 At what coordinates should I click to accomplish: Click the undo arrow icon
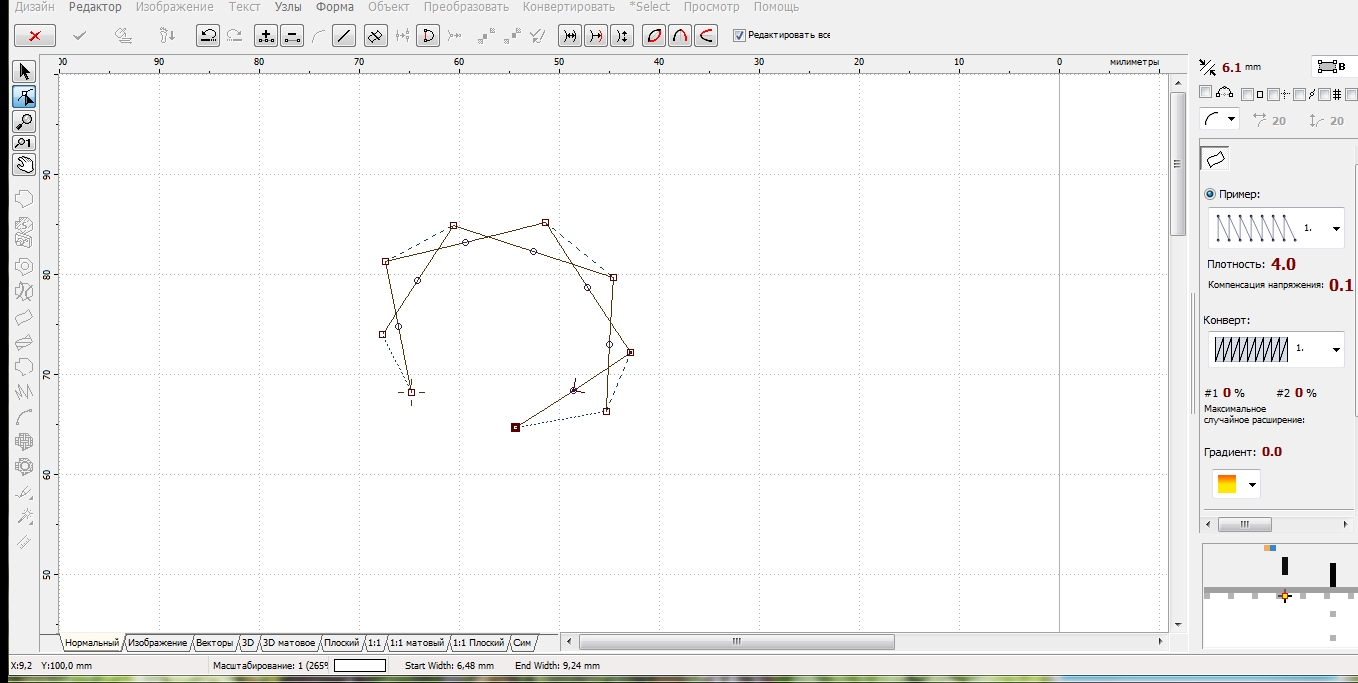pos(208,35)
